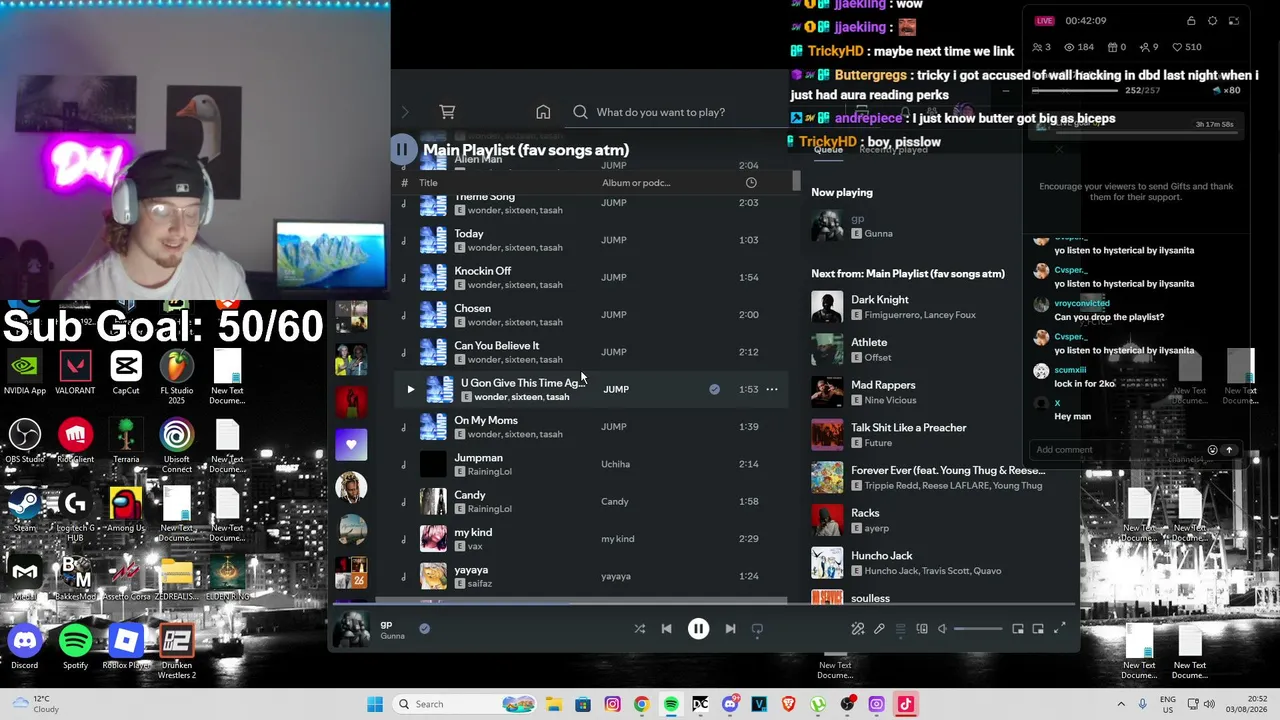Screen dimensions: 1280x720
Task: Pause Main Playlist using header play button
Action: tap(401, 150)
